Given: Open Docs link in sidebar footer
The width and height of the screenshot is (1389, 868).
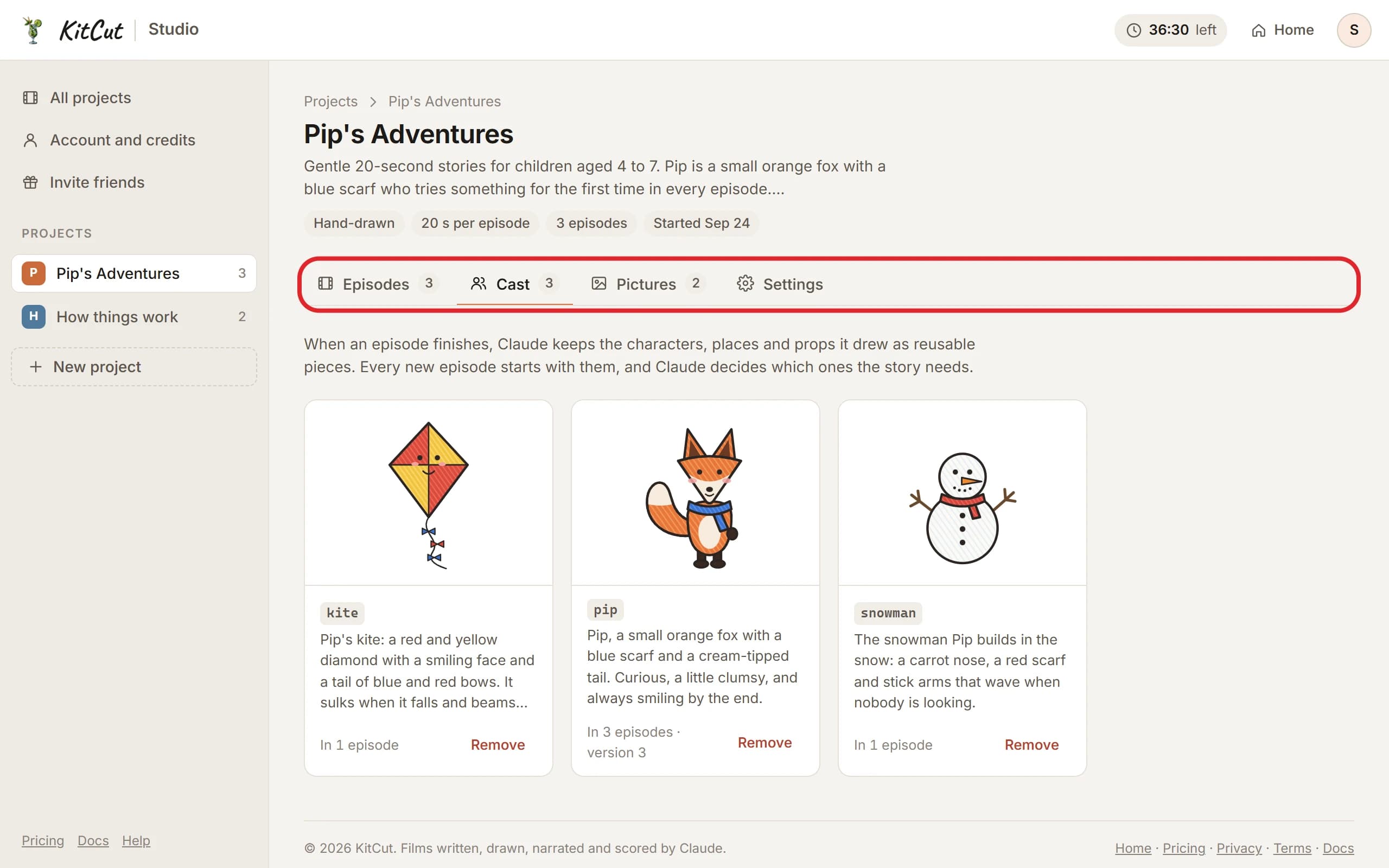Looking at the screenshot, I should 93,840.
